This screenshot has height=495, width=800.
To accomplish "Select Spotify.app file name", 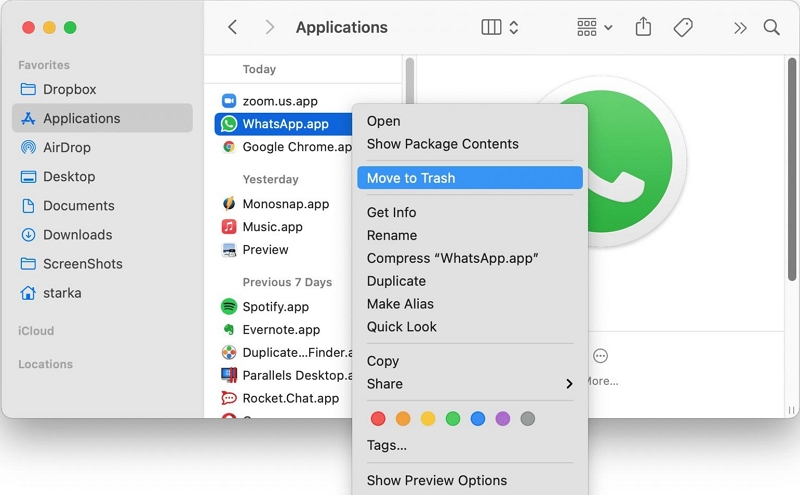I will [276, 307].
